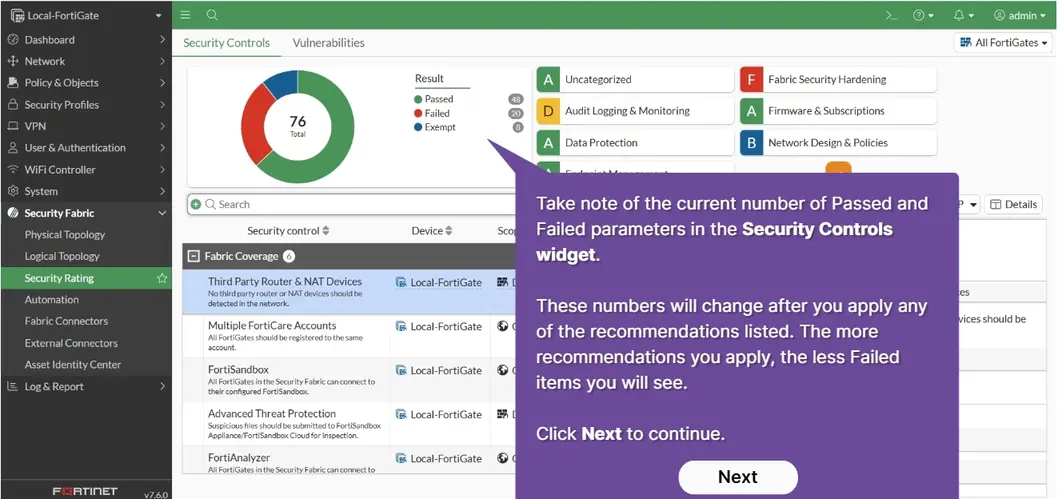Viewport: 1058px width, 499px height.
Task: Select Network Design & Policies card
Action: [x=838, y=143]
